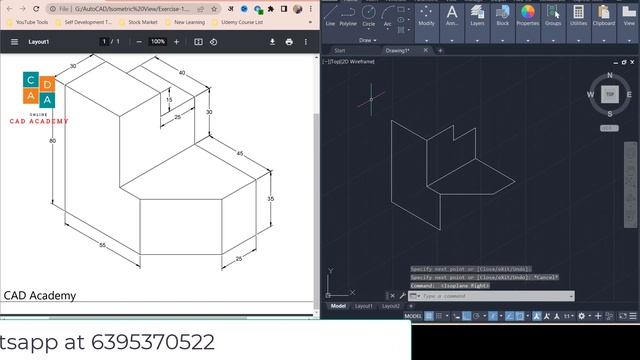Expand the Utilities panel arrow

(x=578, y=40)
